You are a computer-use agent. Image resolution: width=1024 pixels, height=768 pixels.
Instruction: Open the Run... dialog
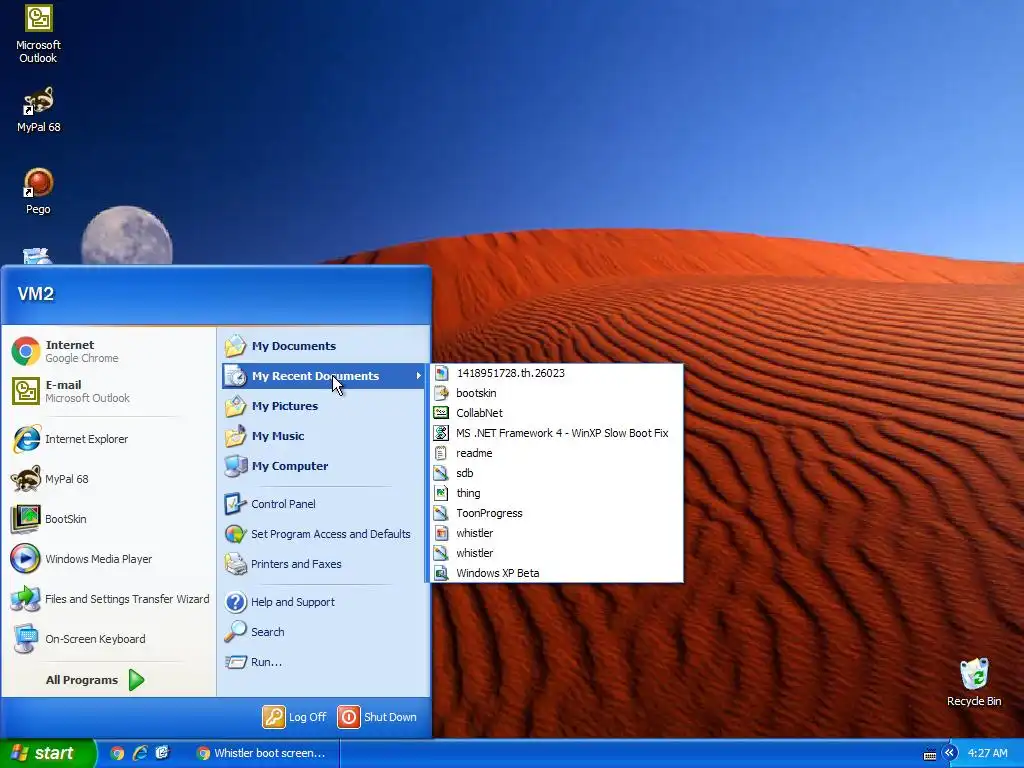click(323, 662)
